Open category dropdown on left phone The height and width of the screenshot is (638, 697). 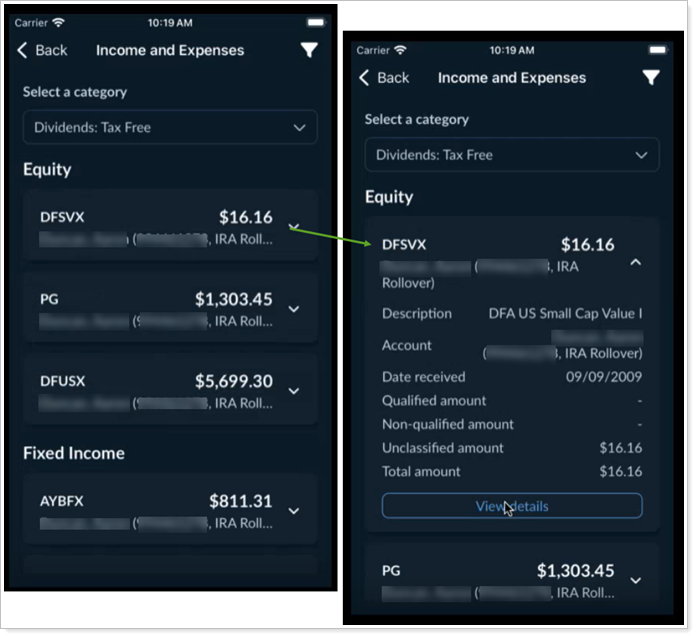pyautogui.click(x=170, y=128)
